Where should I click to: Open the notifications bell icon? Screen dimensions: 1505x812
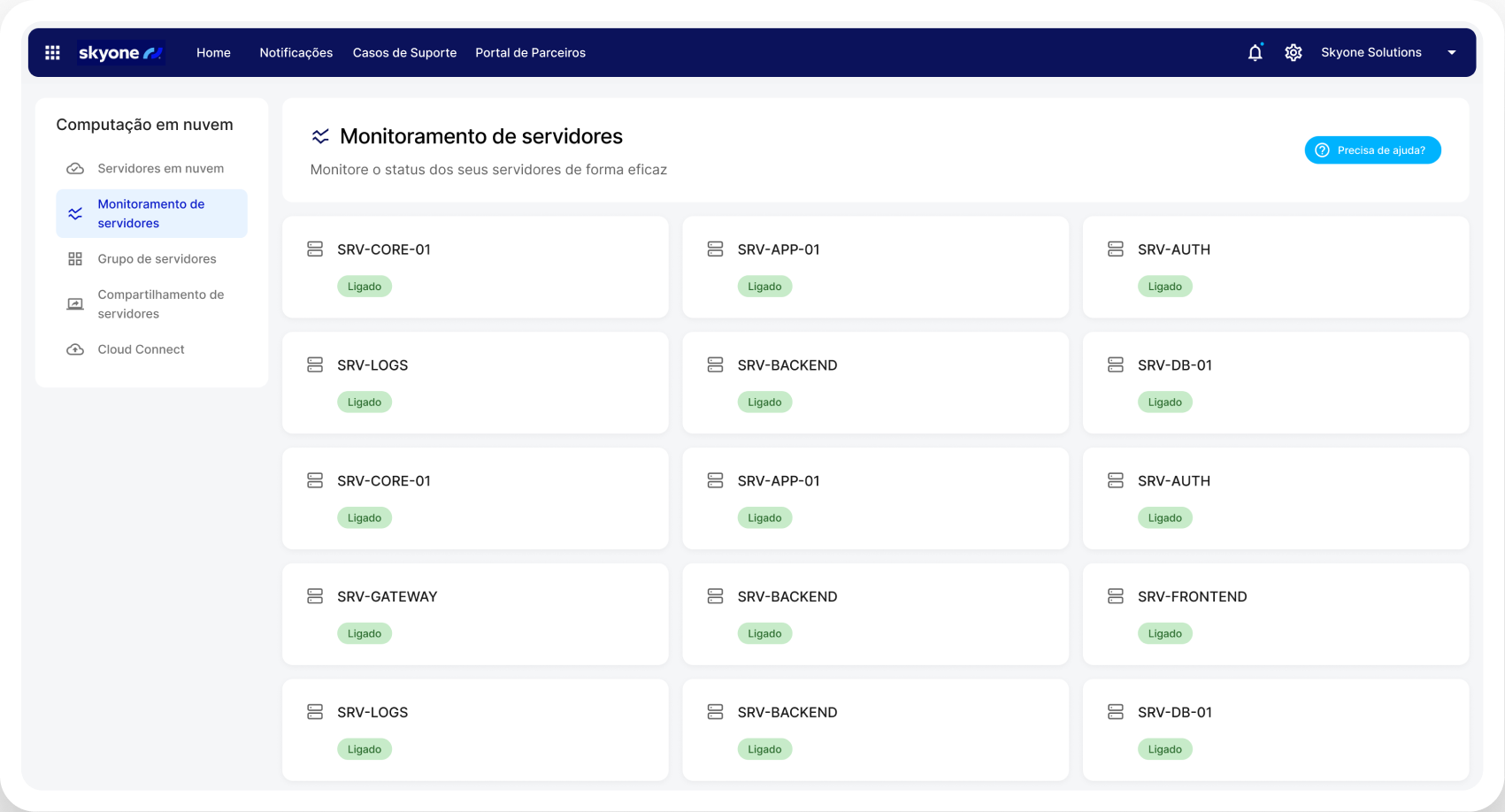[x=1255, y=52]
